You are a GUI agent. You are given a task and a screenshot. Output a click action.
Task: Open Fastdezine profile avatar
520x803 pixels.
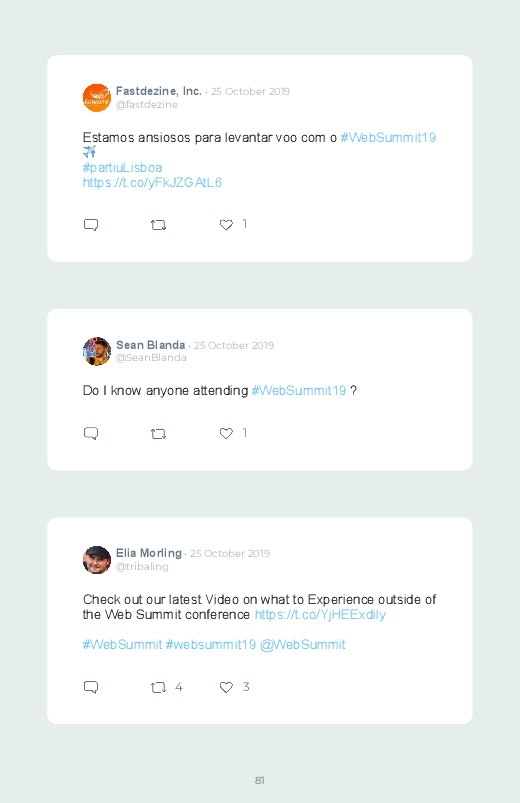coord(97,97)
